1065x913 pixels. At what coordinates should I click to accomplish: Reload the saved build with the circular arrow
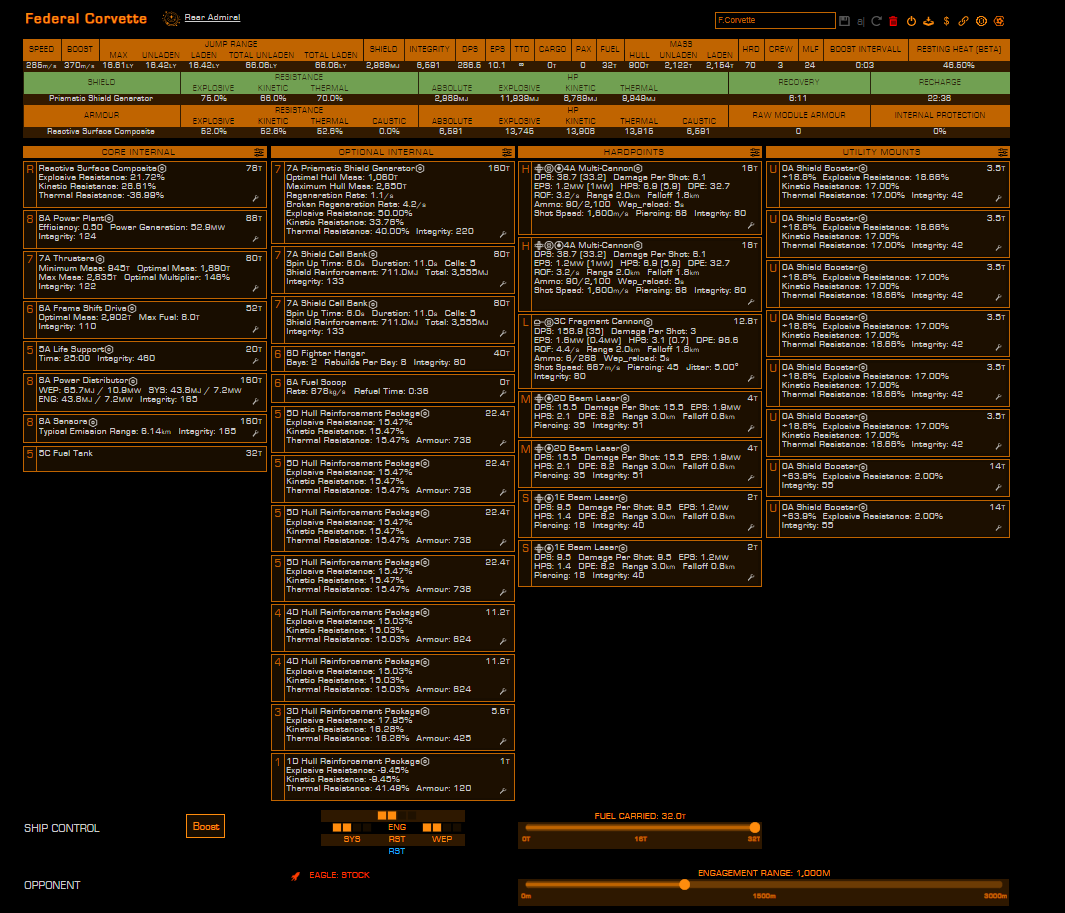876,21
